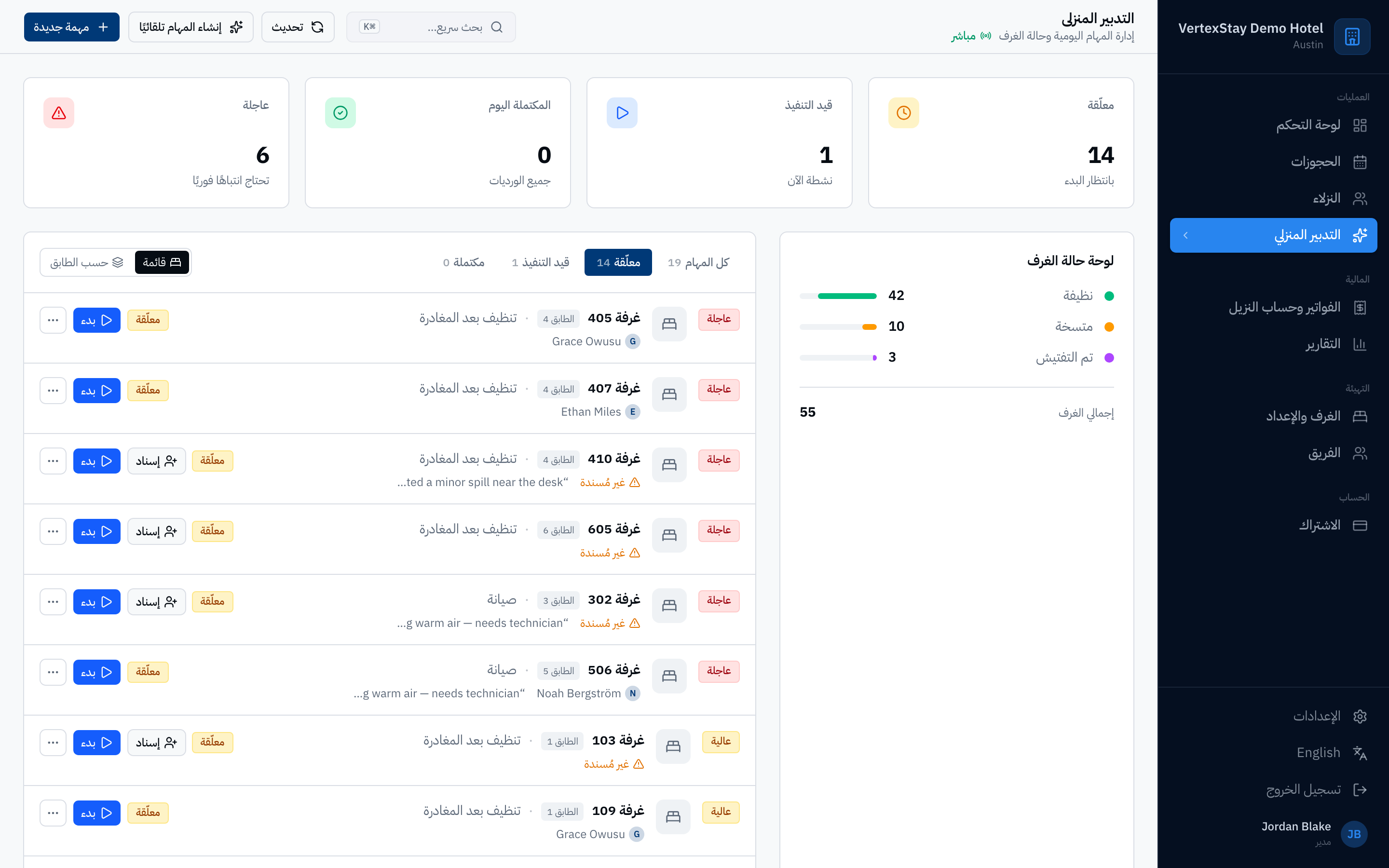
Task: Open الاشتراك subscription page
Action: (x=1273, y=525)
